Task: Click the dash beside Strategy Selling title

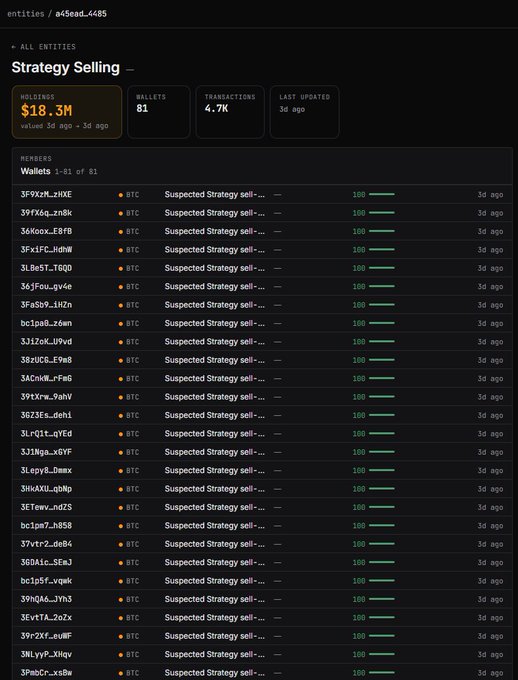Action: (x=130, y=69)
